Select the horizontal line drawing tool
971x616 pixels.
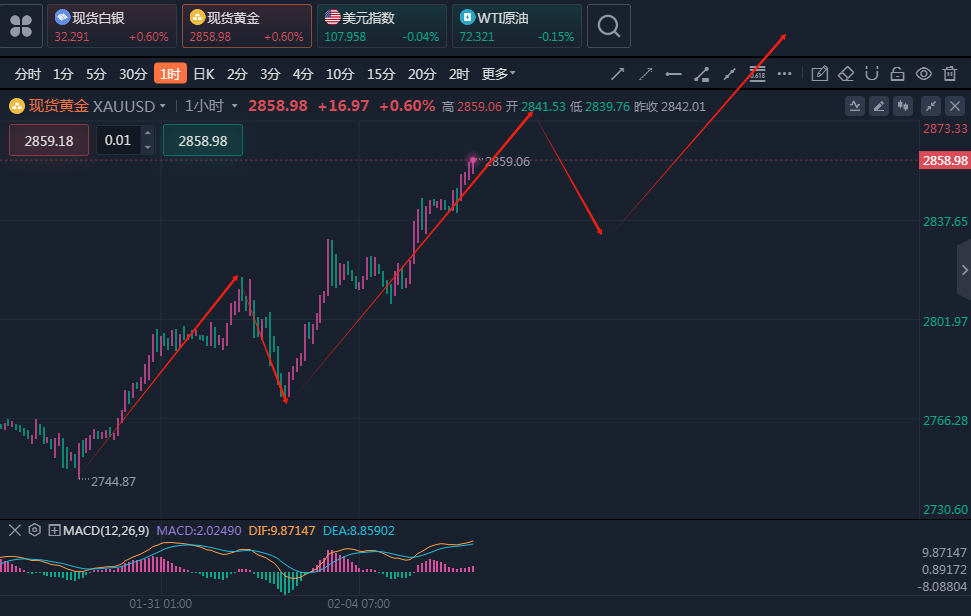tap(674, 74)
